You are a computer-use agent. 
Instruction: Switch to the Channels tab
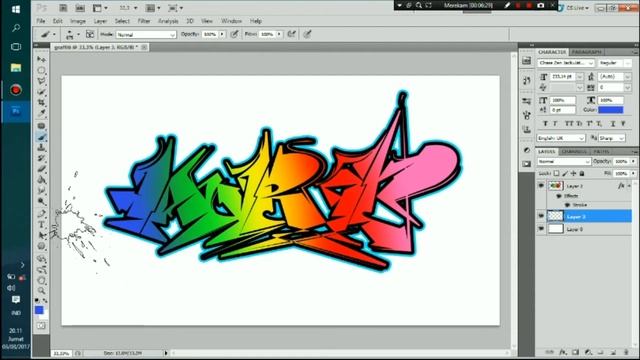pyautogui.click(x=574, y=151)
